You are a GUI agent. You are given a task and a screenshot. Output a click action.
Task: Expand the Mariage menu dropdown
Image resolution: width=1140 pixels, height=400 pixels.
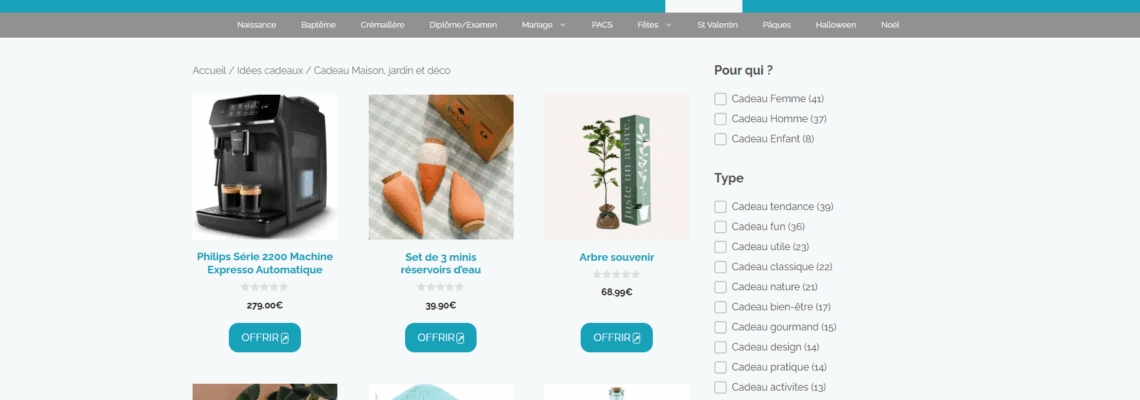[x=543, y=25]
